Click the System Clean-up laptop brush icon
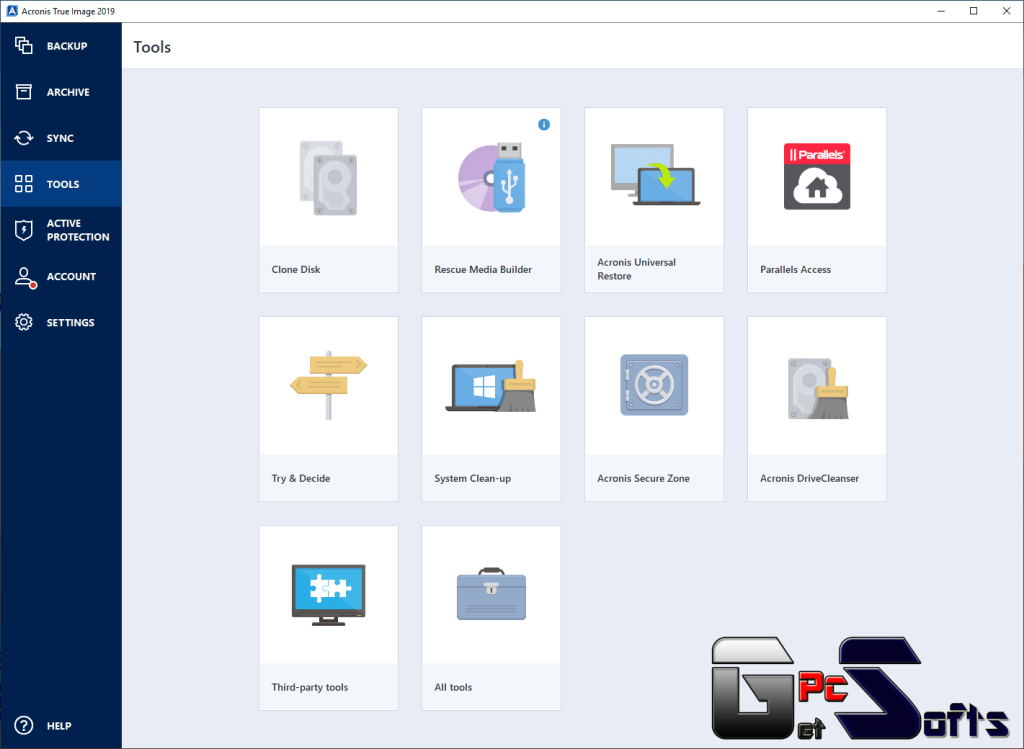This screenshot has width=1024, height=749. (x=491, y=387)
